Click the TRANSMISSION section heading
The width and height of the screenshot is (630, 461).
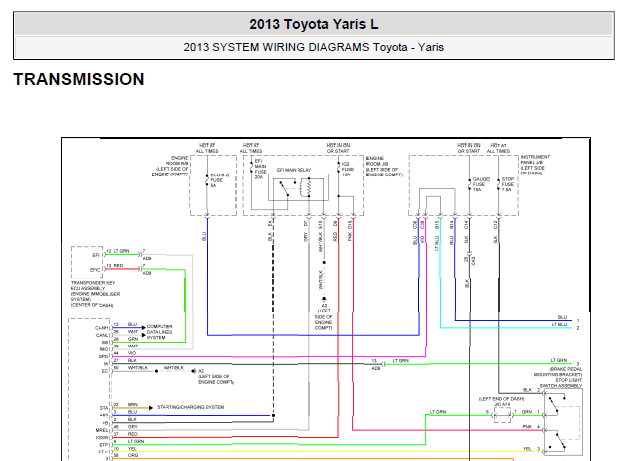pyautogui.click(x=79, y=79)
